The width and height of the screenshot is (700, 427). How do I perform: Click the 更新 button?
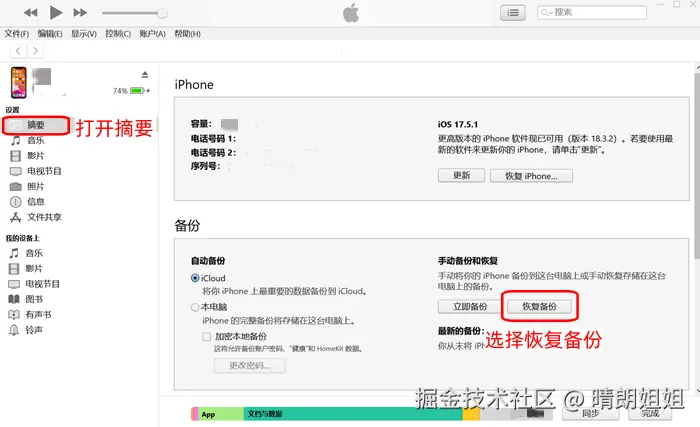click(x=461, y=176)
